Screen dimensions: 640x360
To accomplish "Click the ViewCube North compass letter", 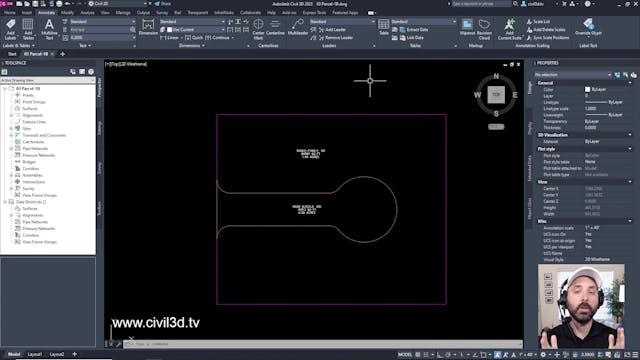I will pos(496,76).
